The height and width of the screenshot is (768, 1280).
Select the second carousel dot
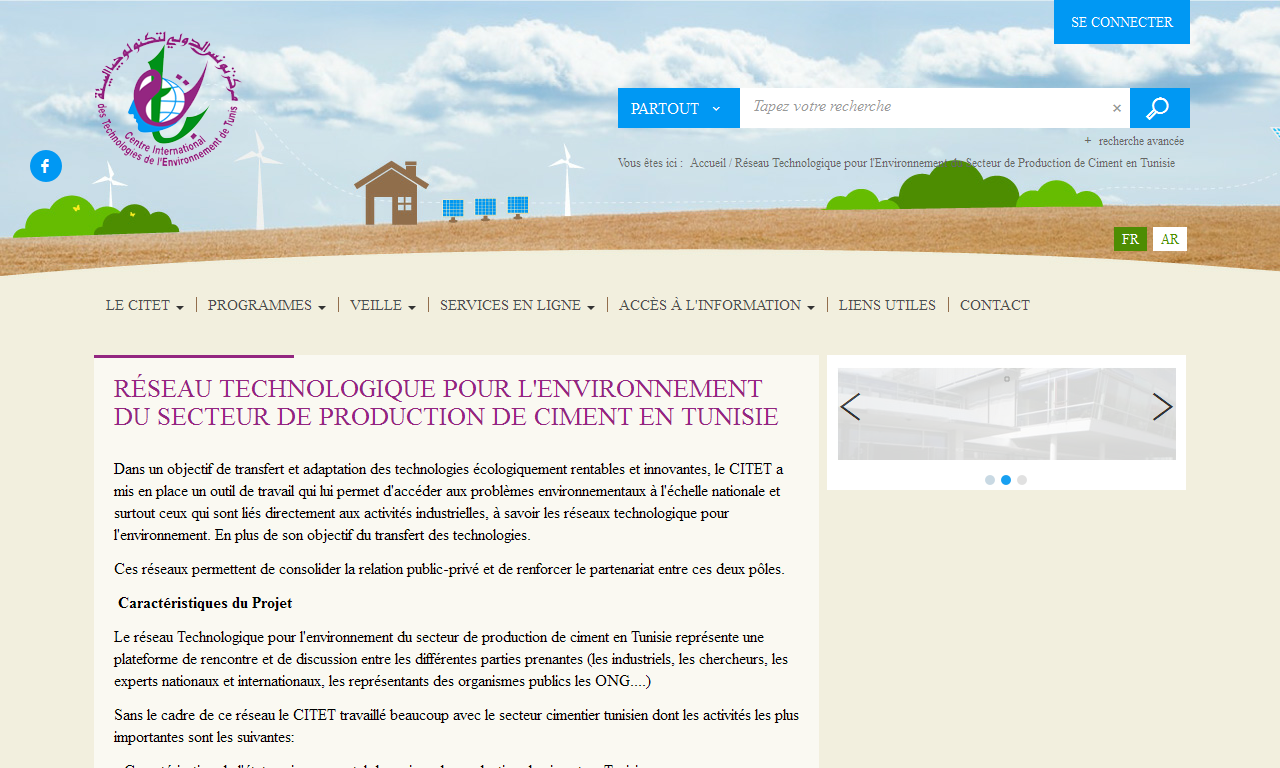(x=1006, y=480)
